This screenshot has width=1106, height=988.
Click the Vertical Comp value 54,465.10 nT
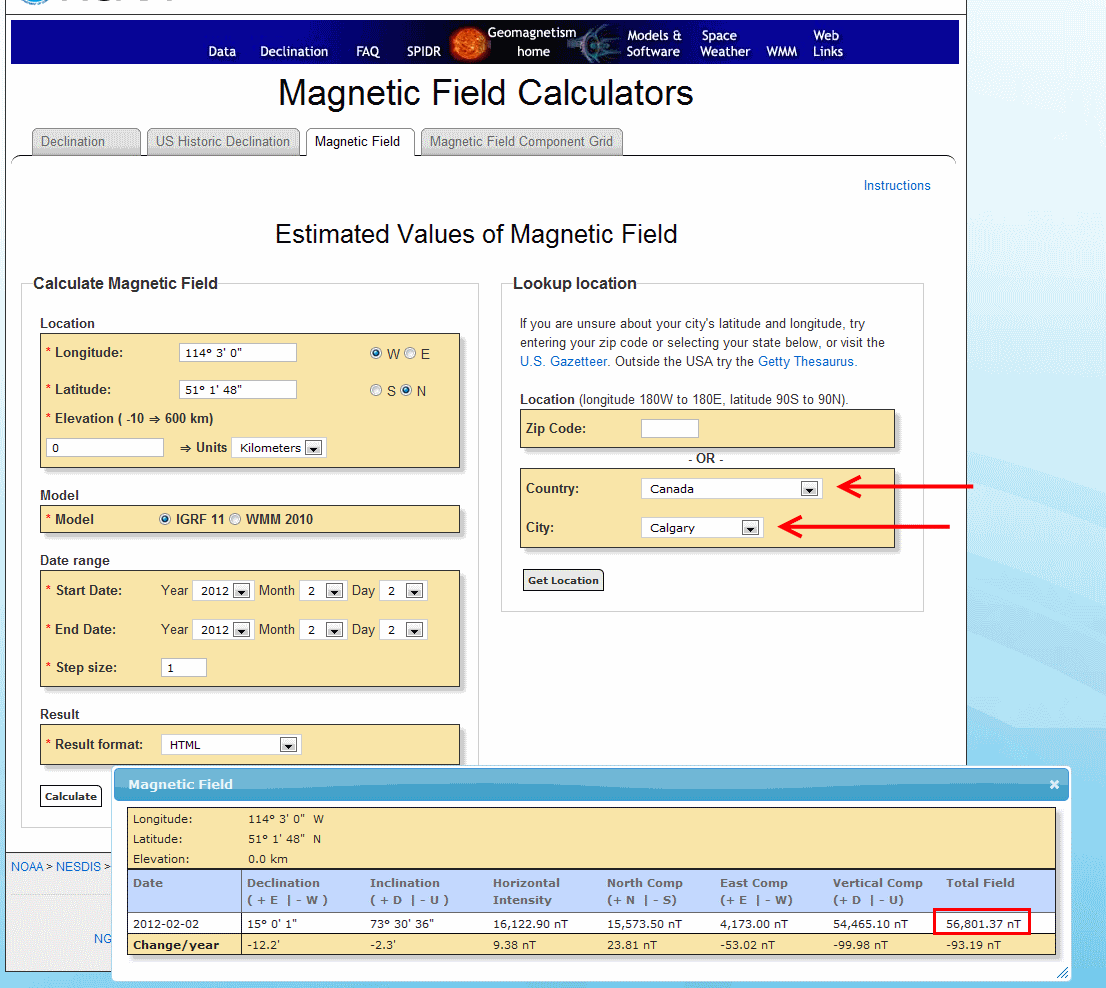coord(870,924)
